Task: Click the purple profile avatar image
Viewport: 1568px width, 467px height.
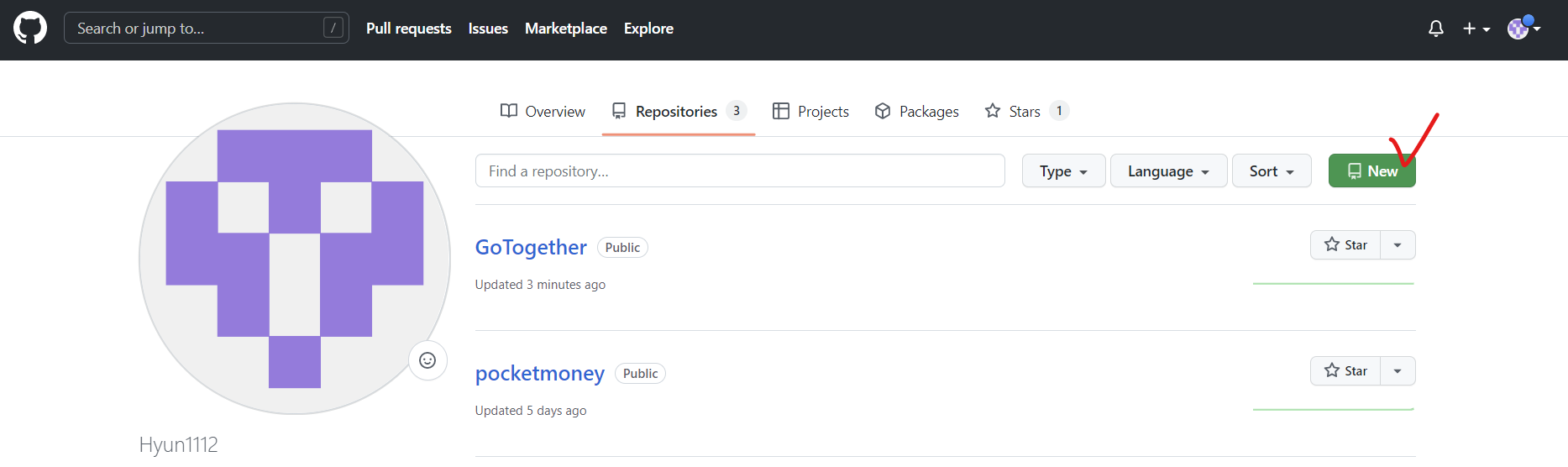Action: click(295, 259)
